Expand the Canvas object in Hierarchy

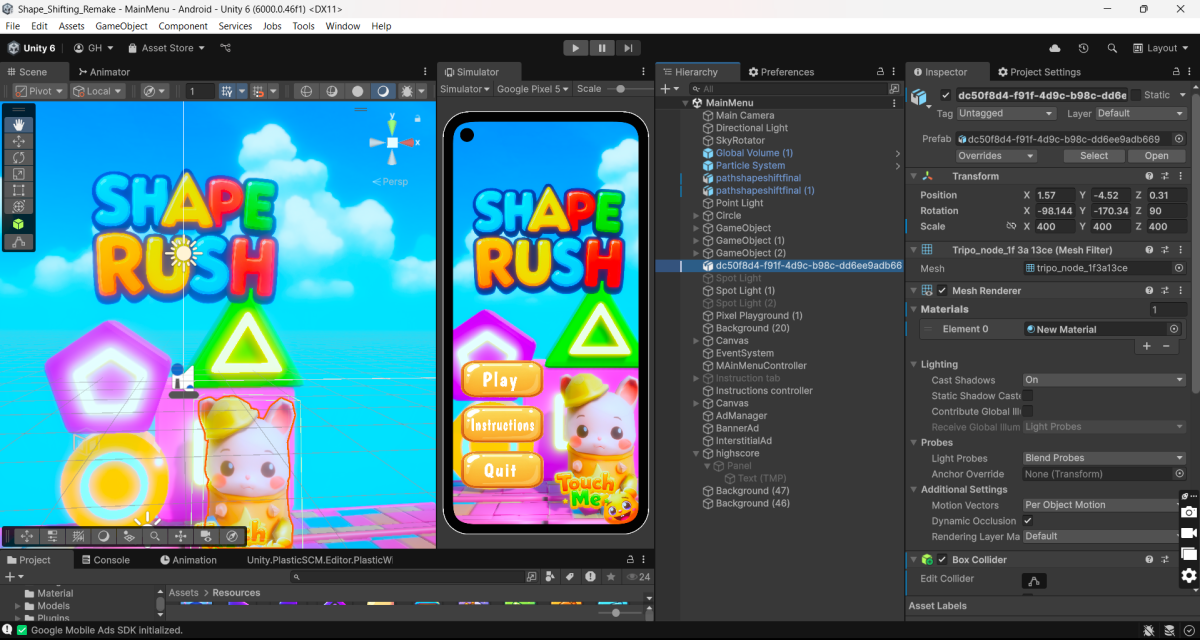[x=696, y=341]
